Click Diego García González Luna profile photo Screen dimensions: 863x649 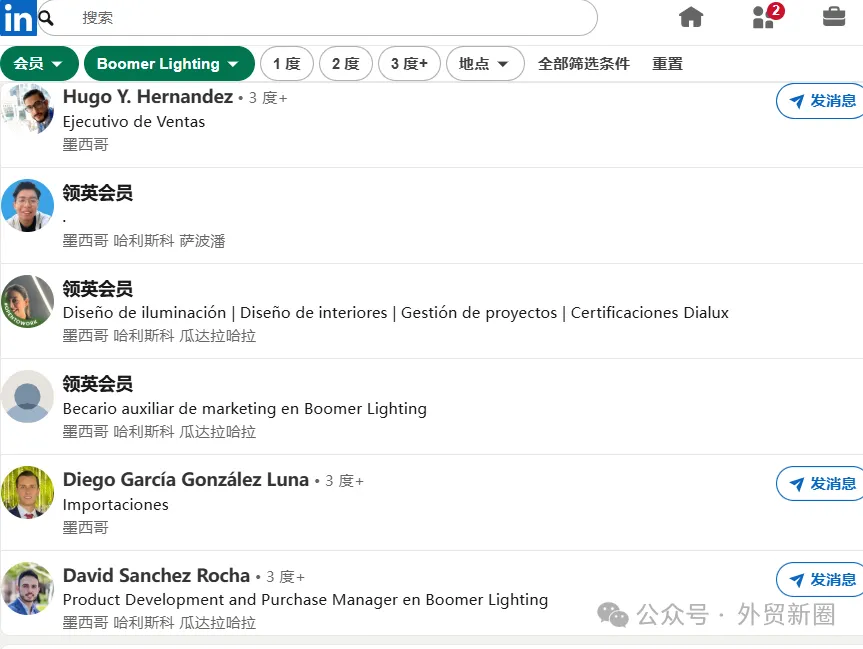point(27,492)
